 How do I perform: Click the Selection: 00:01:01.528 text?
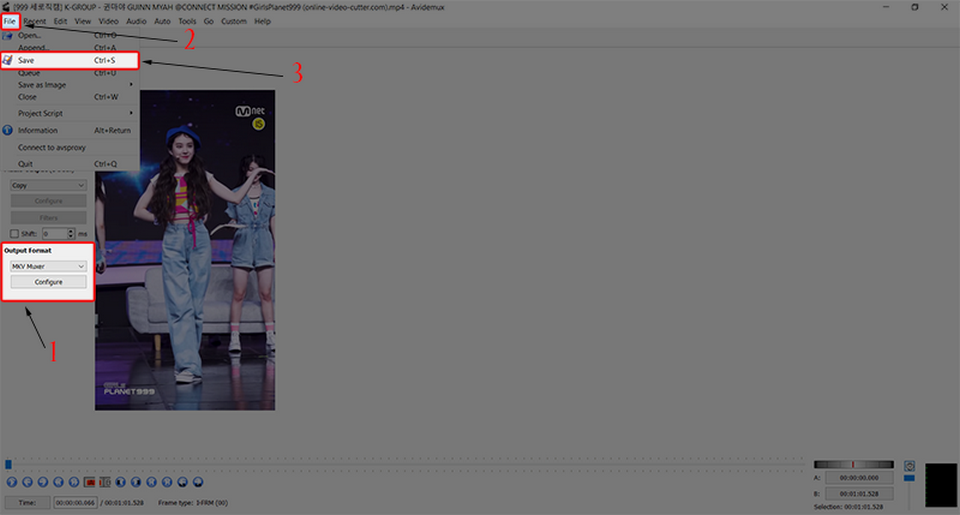tap(849, 507)
